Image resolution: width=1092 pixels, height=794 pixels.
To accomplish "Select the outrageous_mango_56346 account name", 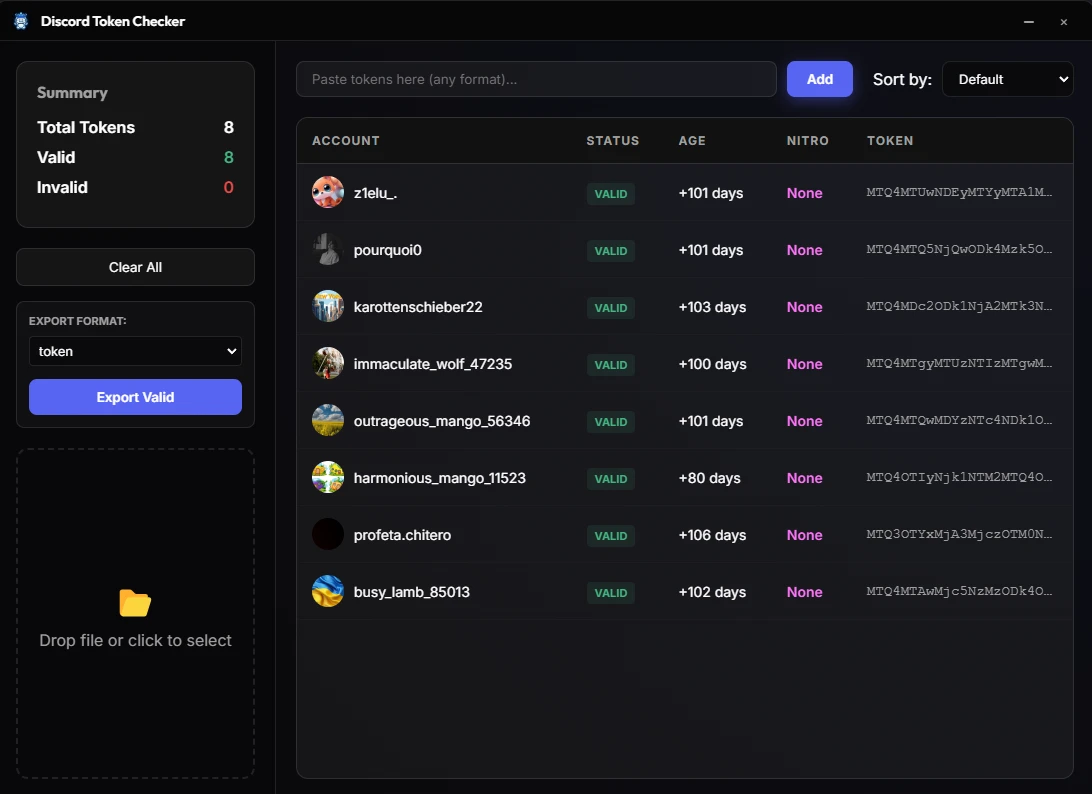I will pos(442,421).
